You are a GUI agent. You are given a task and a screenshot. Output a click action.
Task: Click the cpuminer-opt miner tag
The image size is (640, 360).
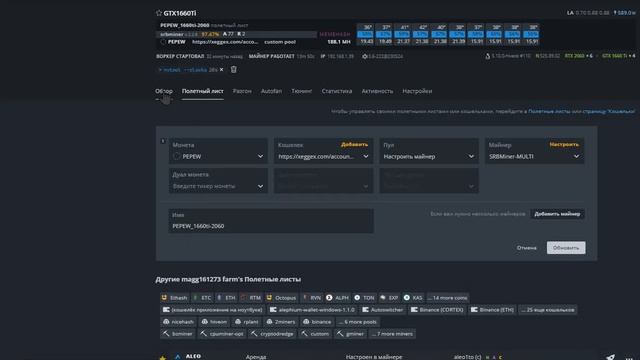coord(222,333)
